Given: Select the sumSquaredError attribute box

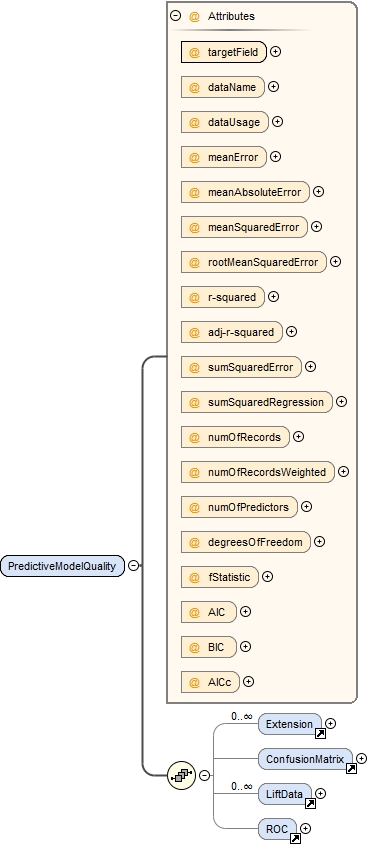Looking at the screenshot, I should [x=242, y=368].
